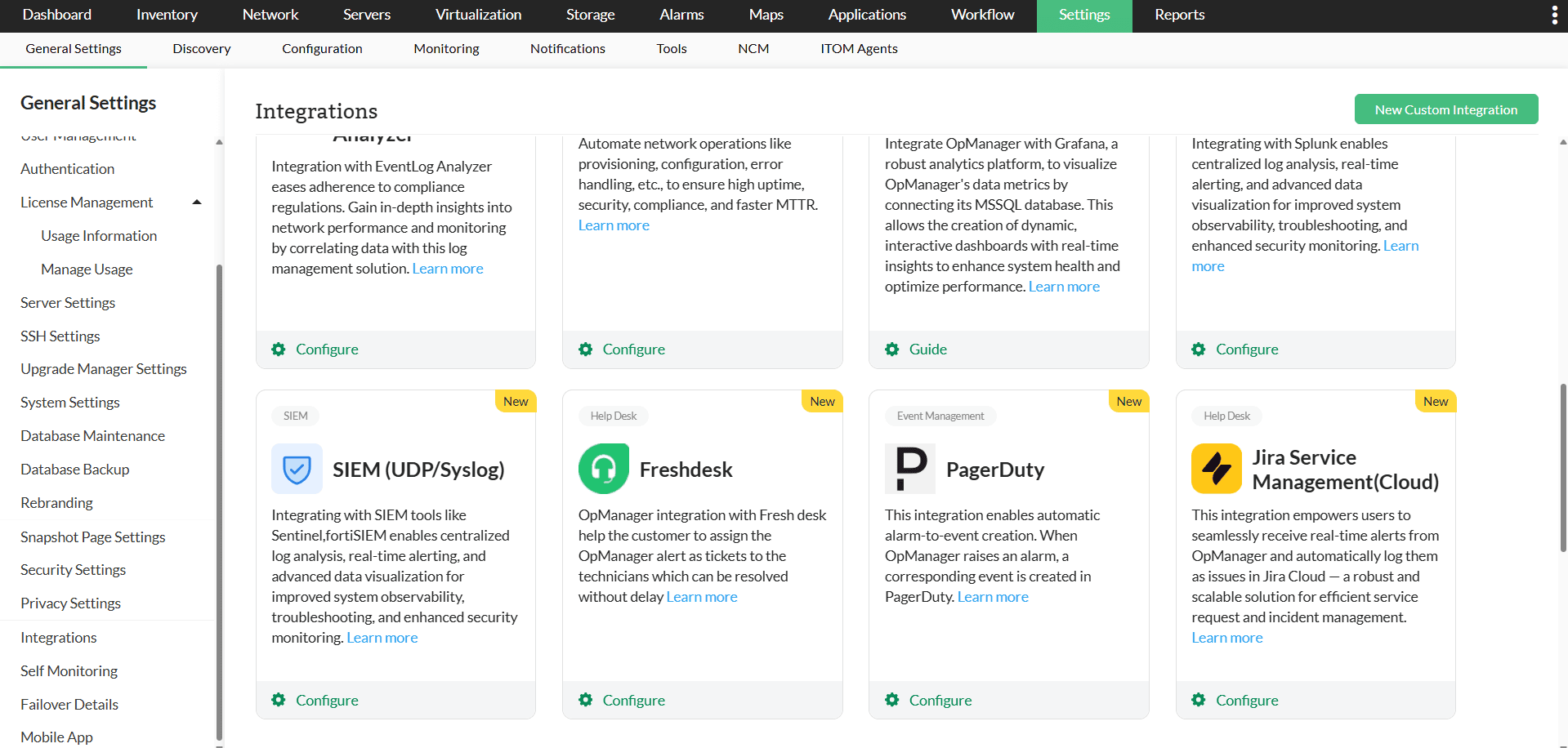
Task: Open Learn more in the PagerDuty description
Action: (993, 597)
